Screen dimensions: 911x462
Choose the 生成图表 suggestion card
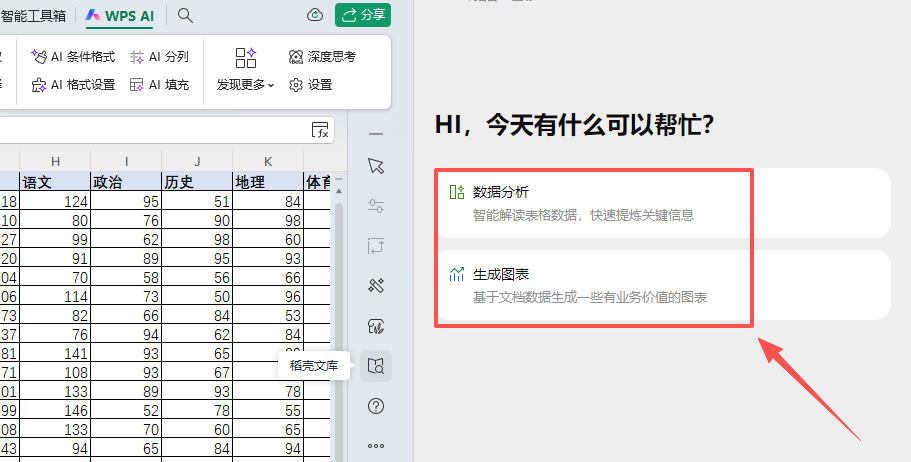pos(663,285)
